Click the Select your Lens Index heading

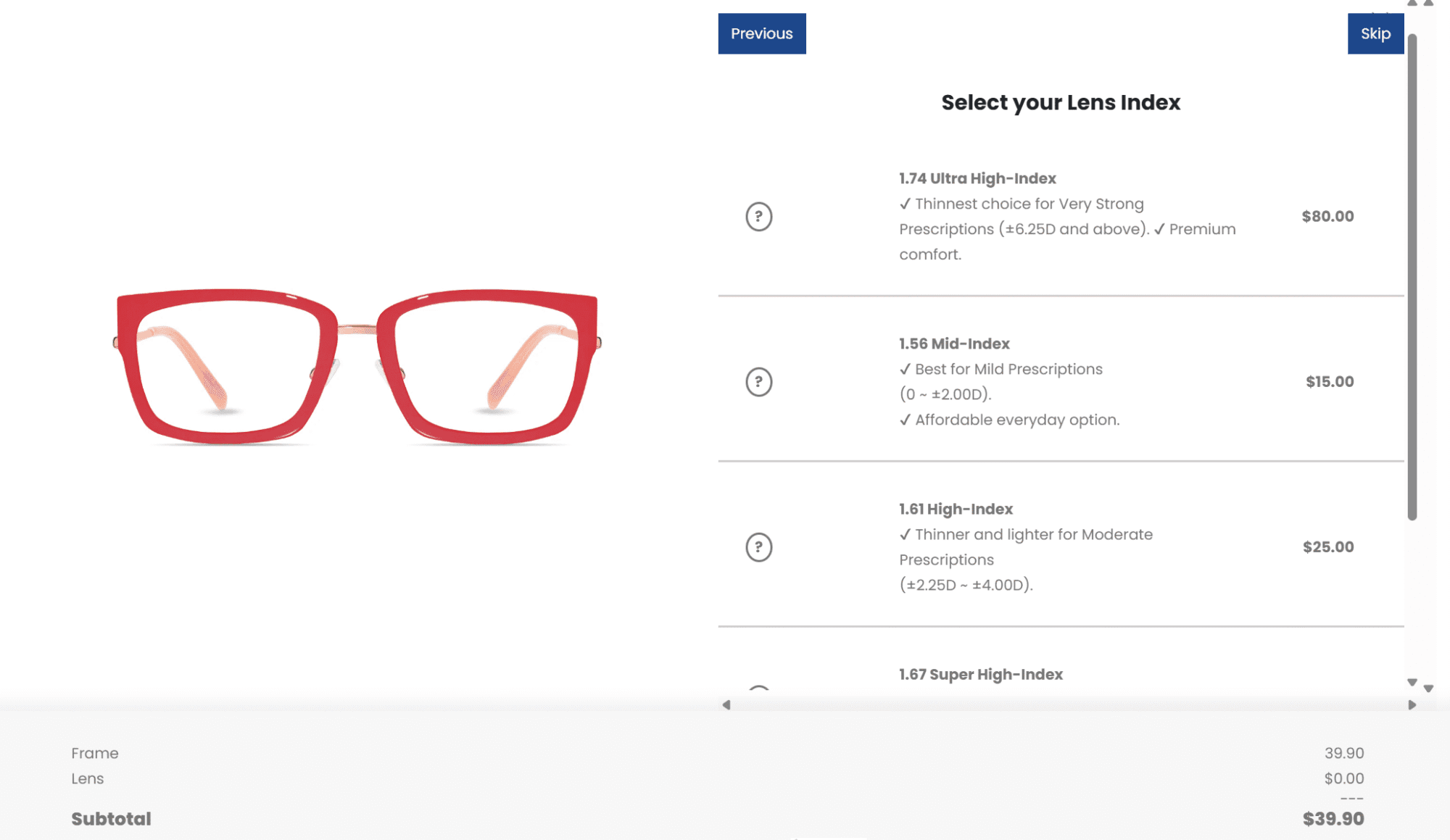point(1060,103)
